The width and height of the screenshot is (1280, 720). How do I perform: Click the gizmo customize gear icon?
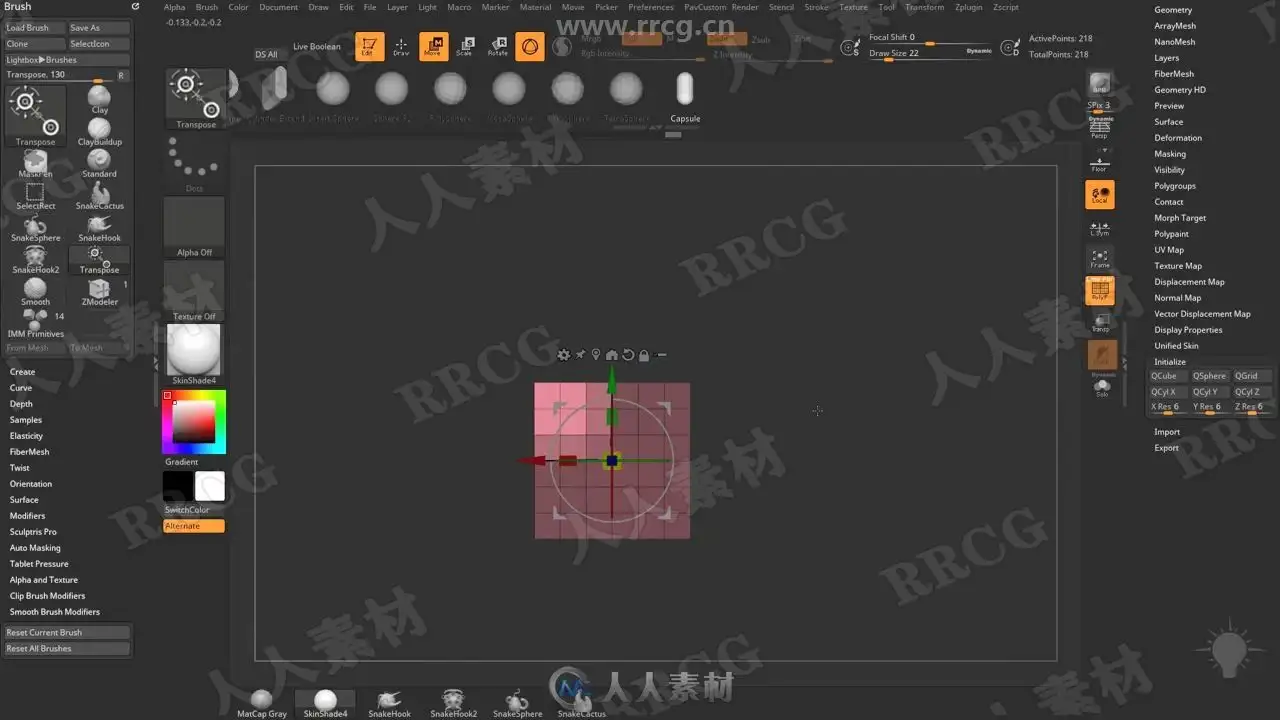tap(564, 355)
